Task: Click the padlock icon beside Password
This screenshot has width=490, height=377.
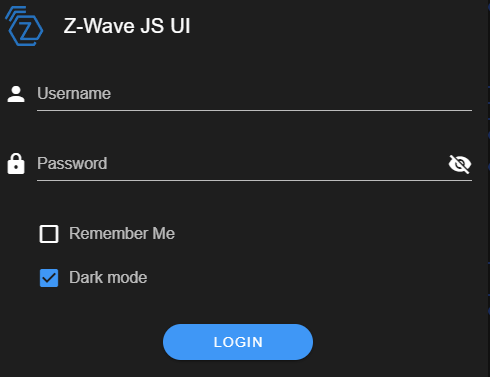Action: tap(16, 164)
